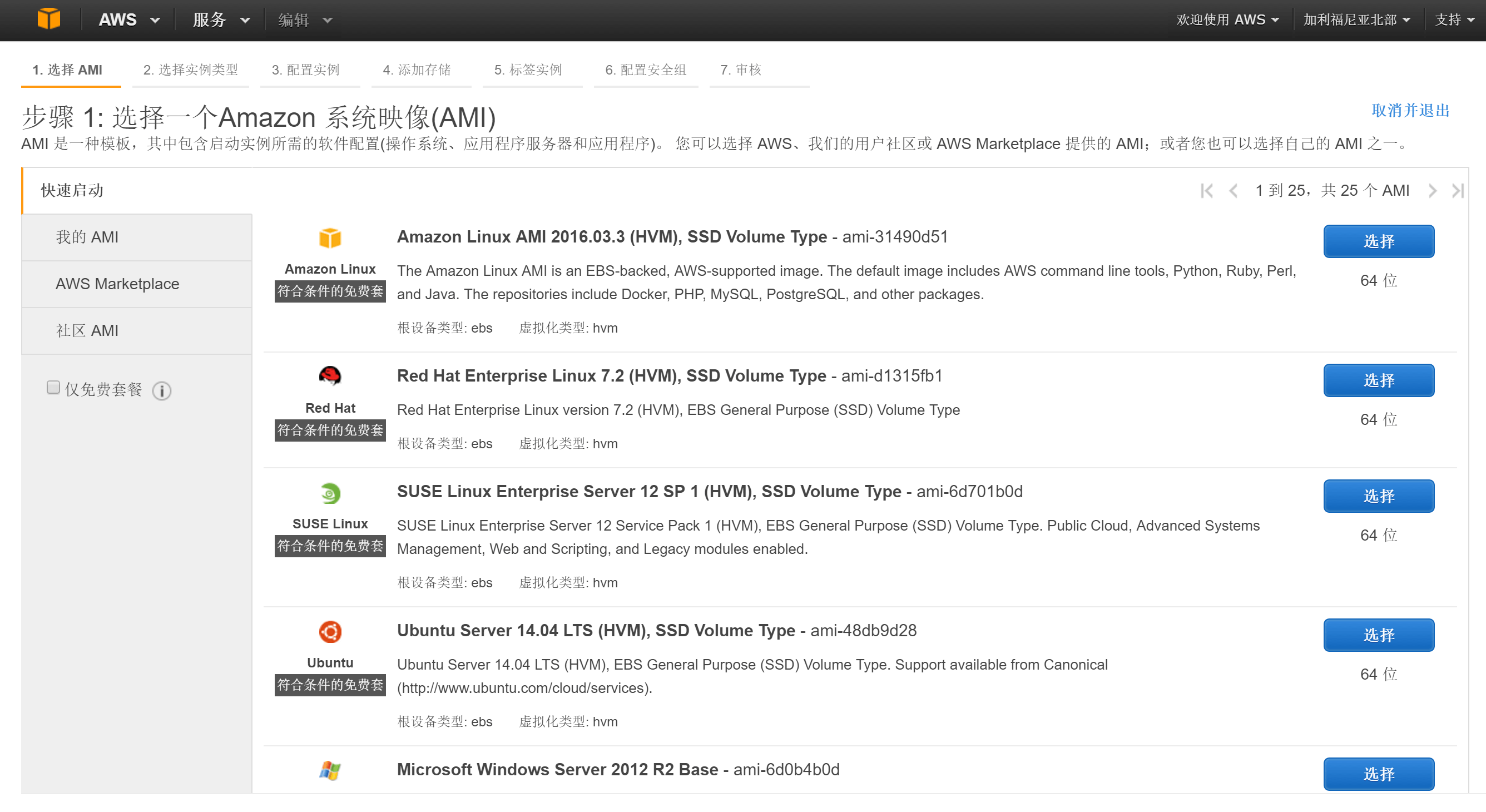Viewport: 1486px width, 812px height.
Task: Click the '1 到 25, 共 25 个 AMI' pagination text
Action: pos(1332,191)
